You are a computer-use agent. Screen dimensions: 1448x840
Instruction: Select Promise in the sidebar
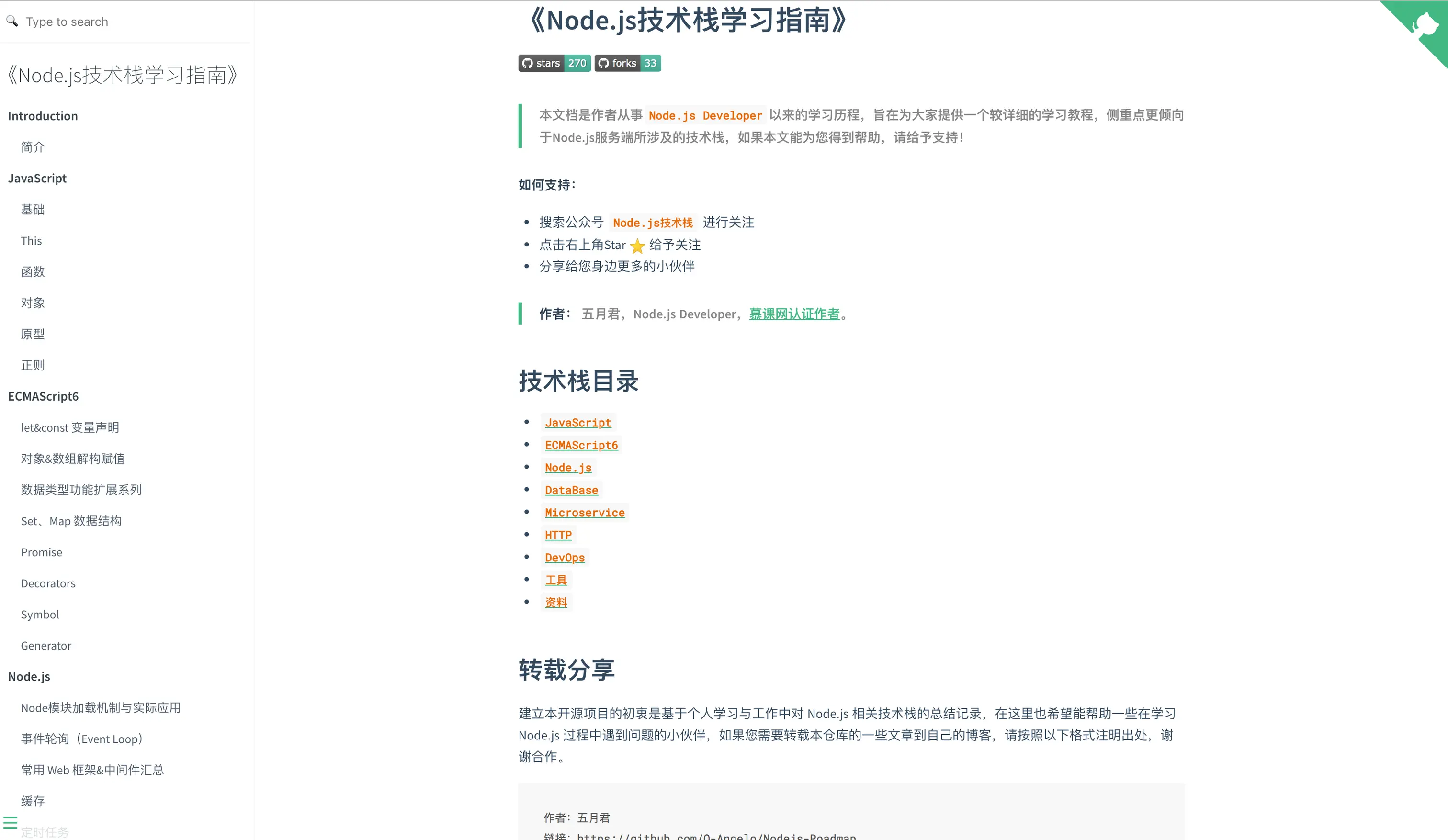point(41,552)
